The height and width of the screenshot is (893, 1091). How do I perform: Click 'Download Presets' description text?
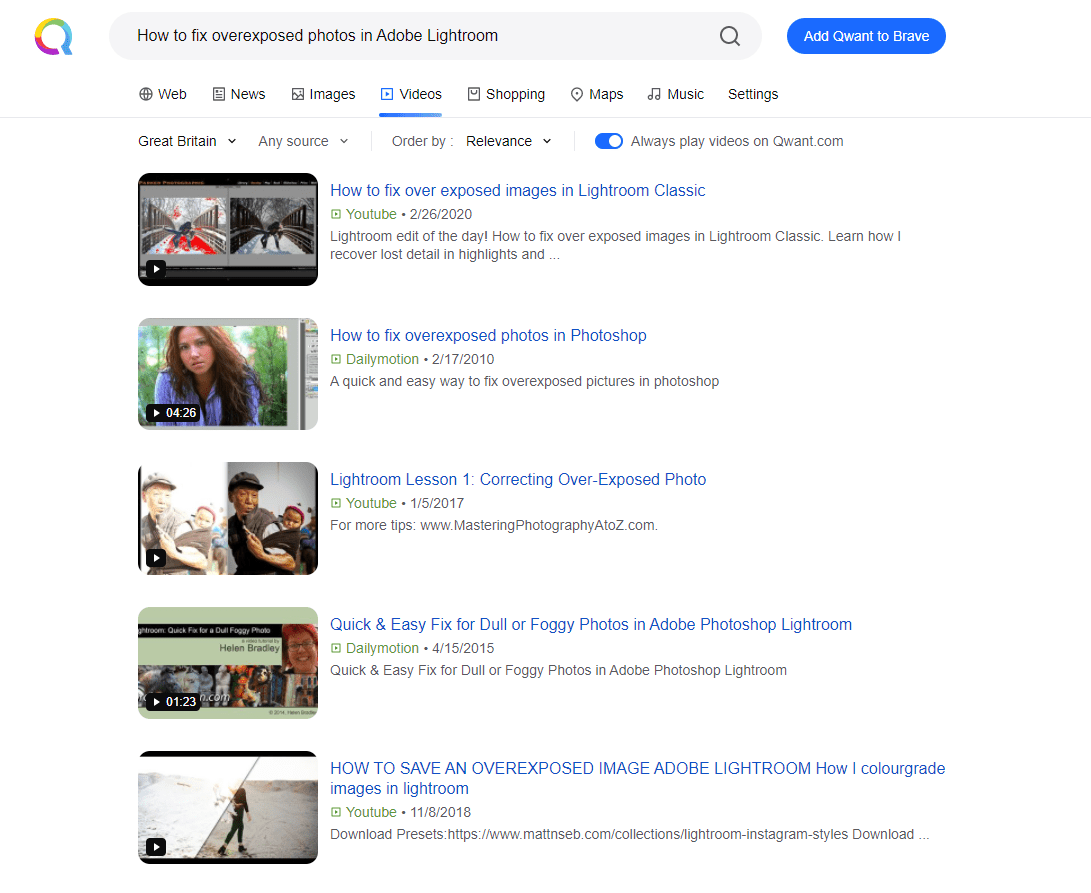630,835
